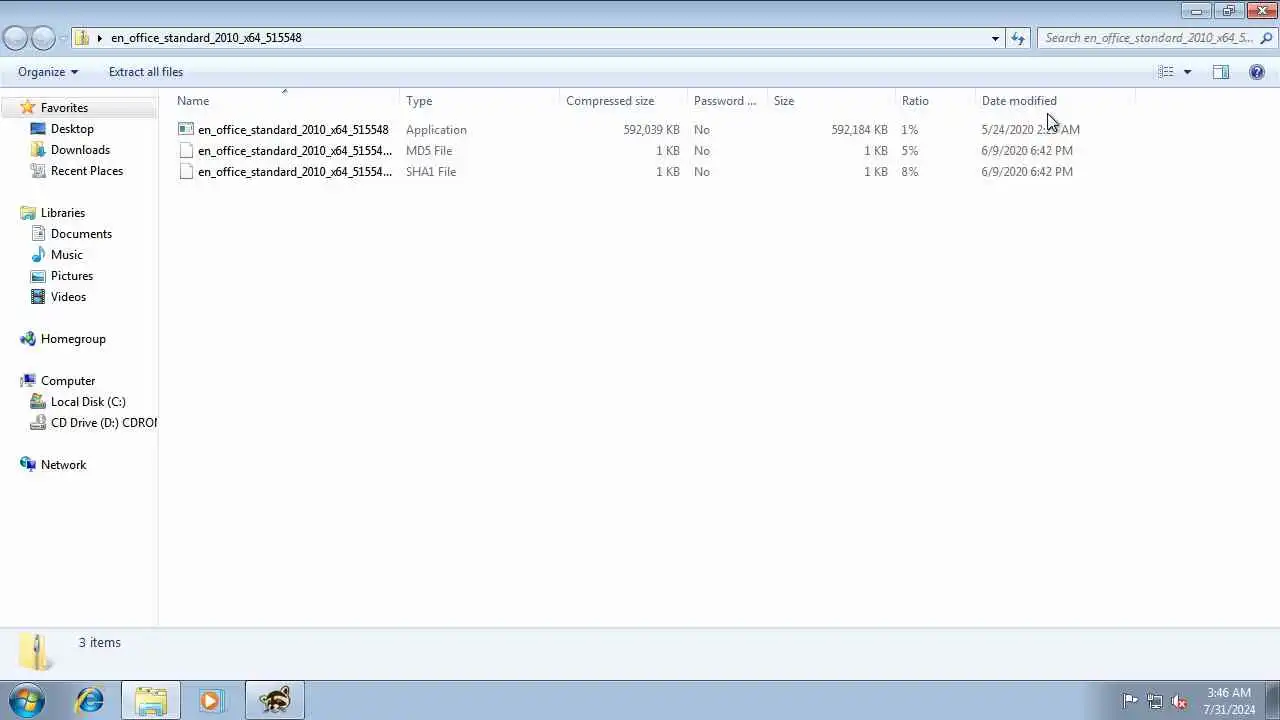
Task: Open Windows Media Player from taskbar
Action: tap(211, 700)
